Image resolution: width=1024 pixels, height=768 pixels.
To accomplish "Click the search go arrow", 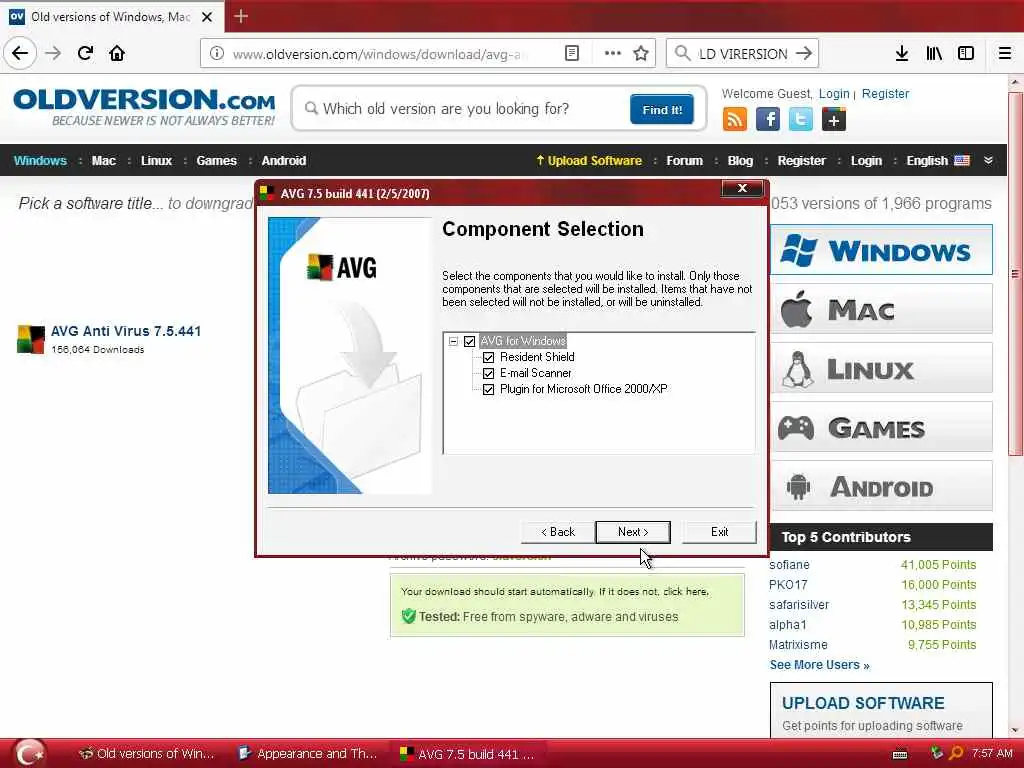I will pos(804,54).
